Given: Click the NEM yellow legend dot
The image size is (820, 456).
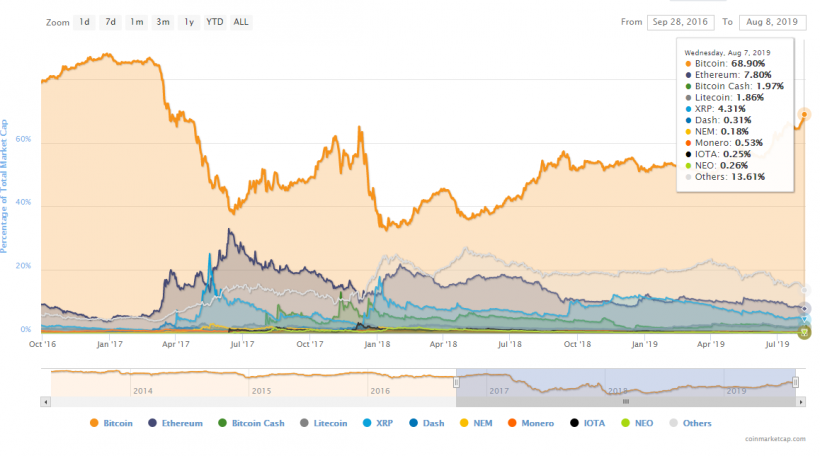Looking at the screenshot, I should click(x=464, y=423).
